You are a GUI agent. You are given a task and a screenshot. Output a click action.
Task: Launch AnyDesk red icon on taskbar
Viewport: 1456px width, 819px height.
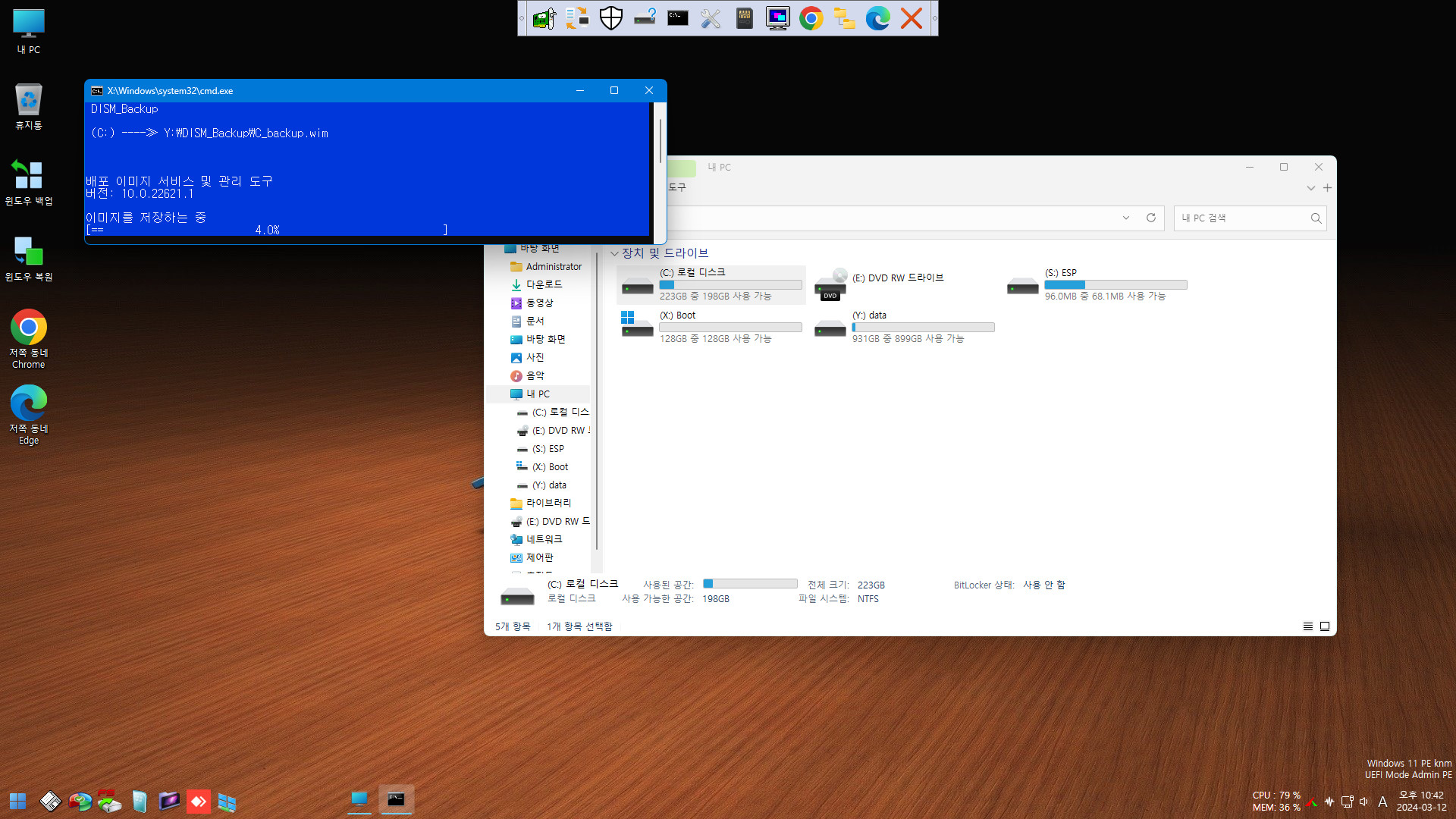click(199, 801)
